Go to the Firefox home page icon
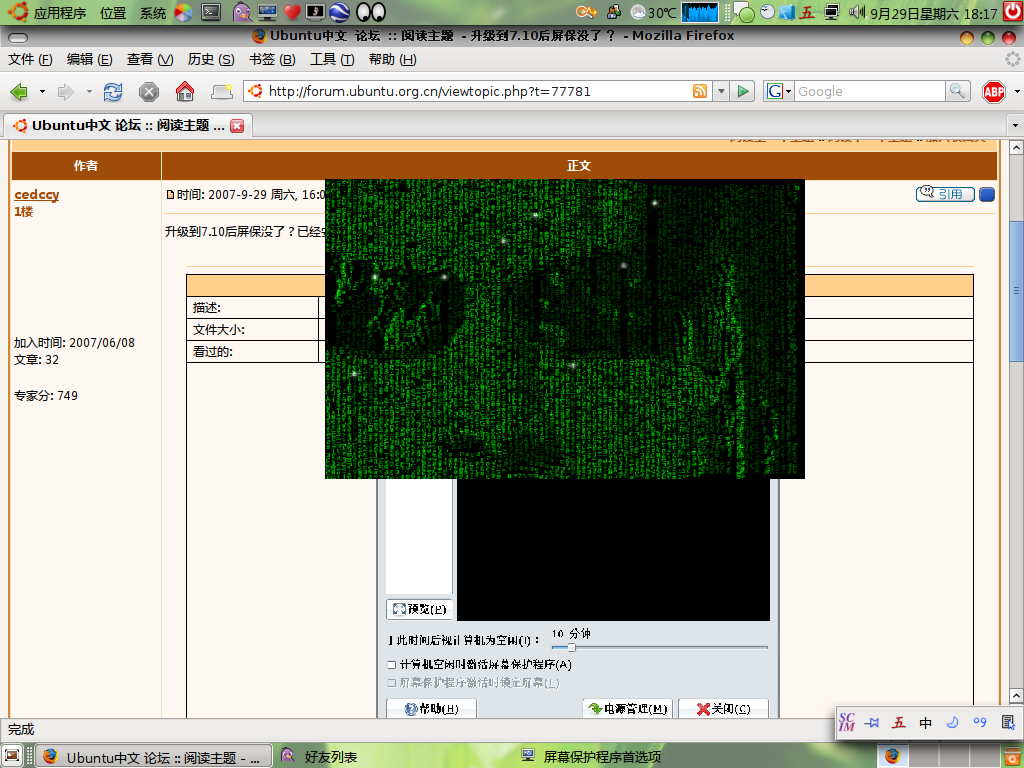Screen dimensions: 1024x768 pyautogui.click(x=185, y=91)
